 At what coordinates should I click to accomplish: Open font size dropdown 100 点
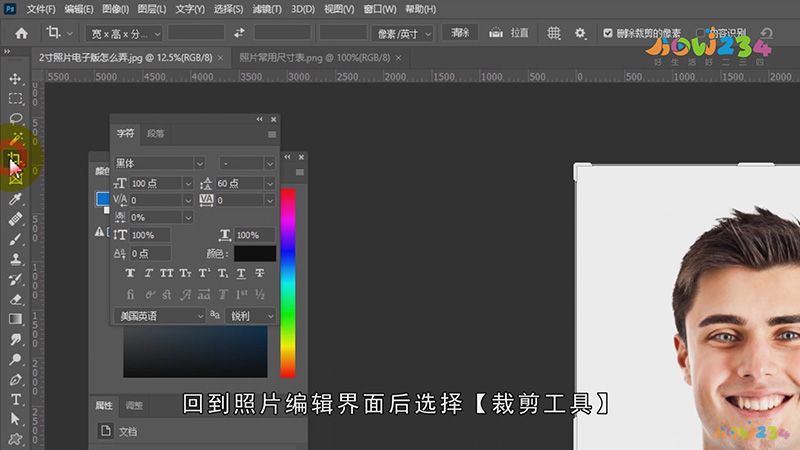click(x=187, y=183)
